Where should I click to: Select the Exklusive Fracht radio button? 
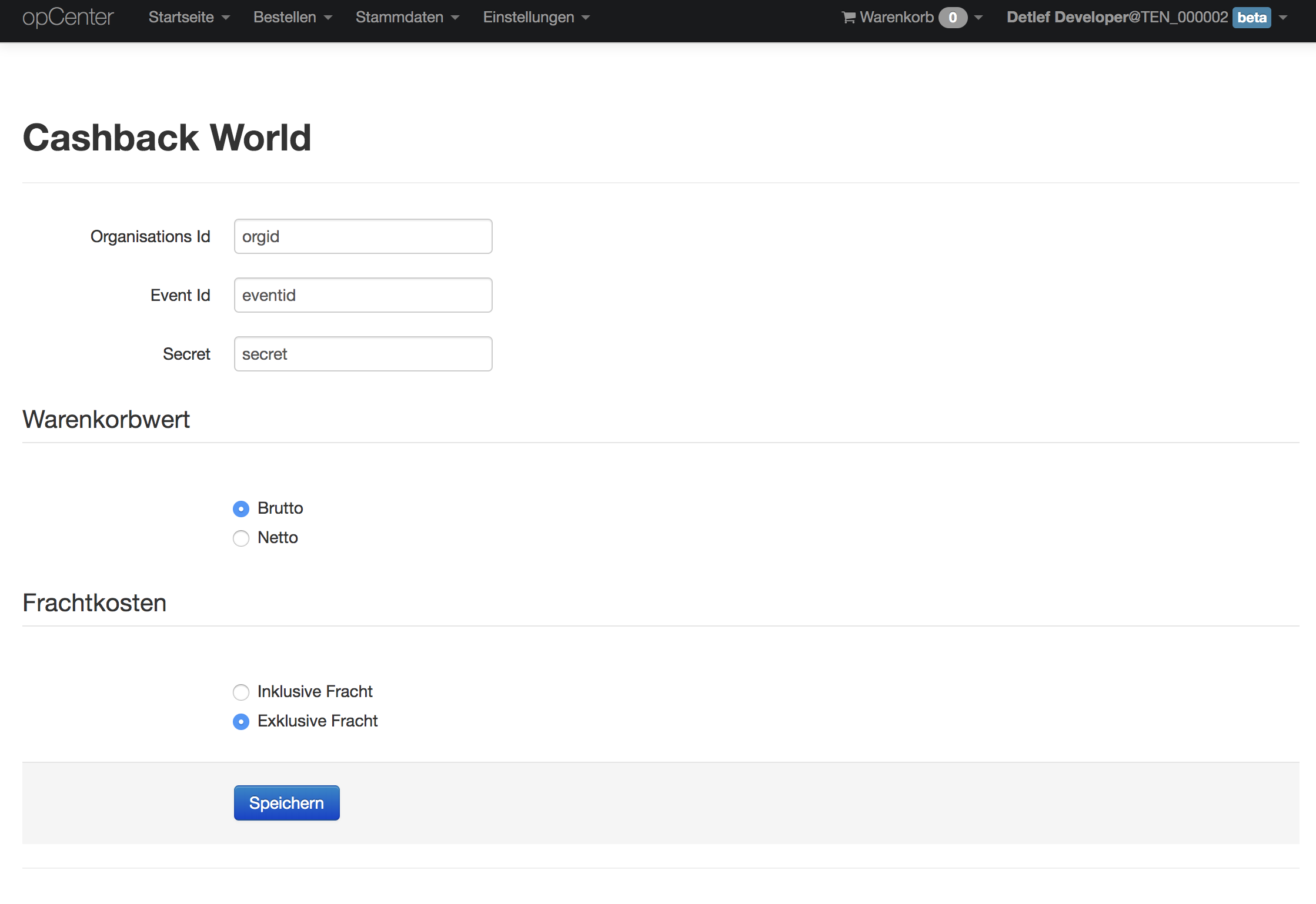241,721
